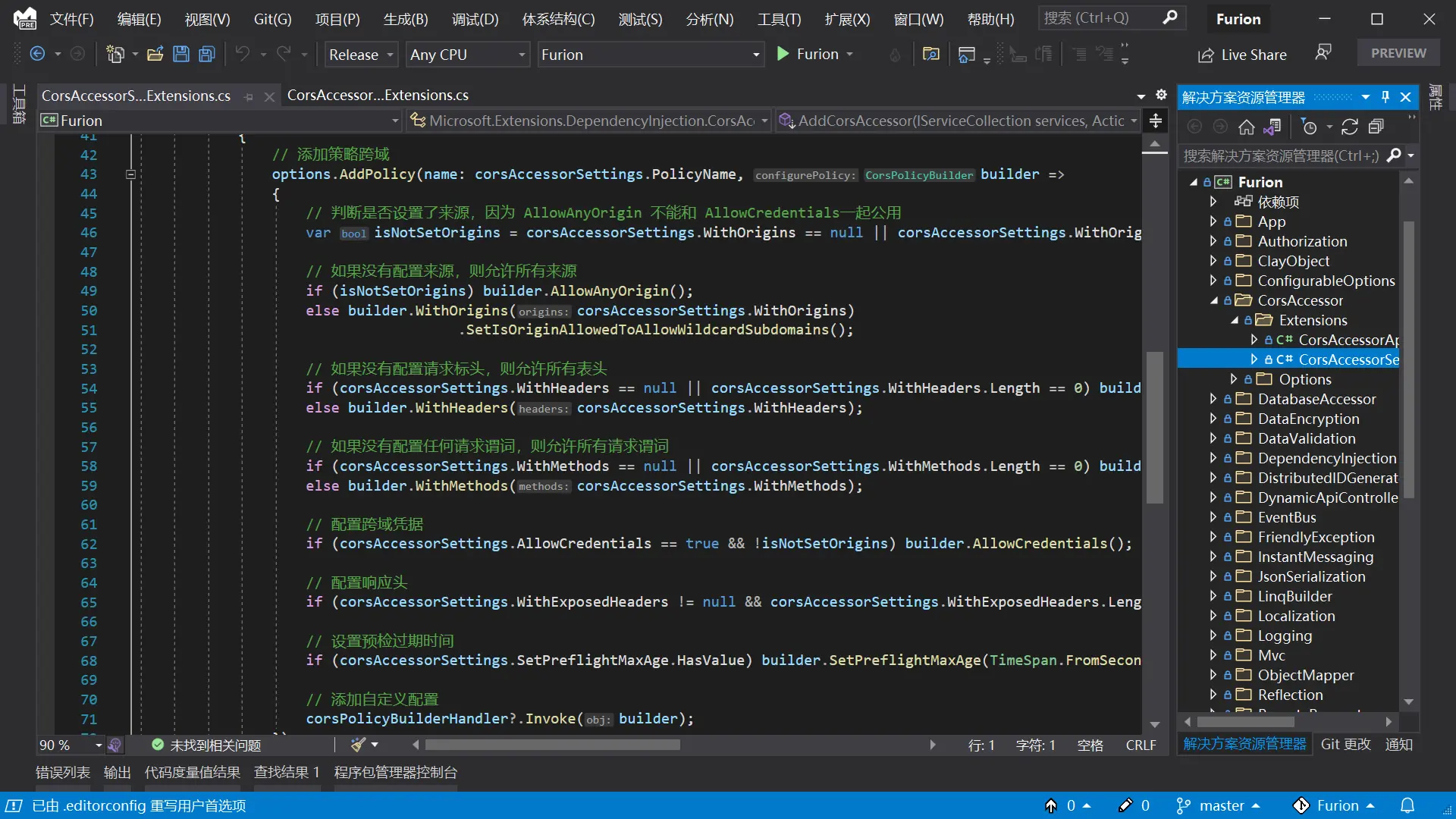Click the notification bell in status bar
This screenshot has height=819, width=1456.
[x=1407, y=805]
